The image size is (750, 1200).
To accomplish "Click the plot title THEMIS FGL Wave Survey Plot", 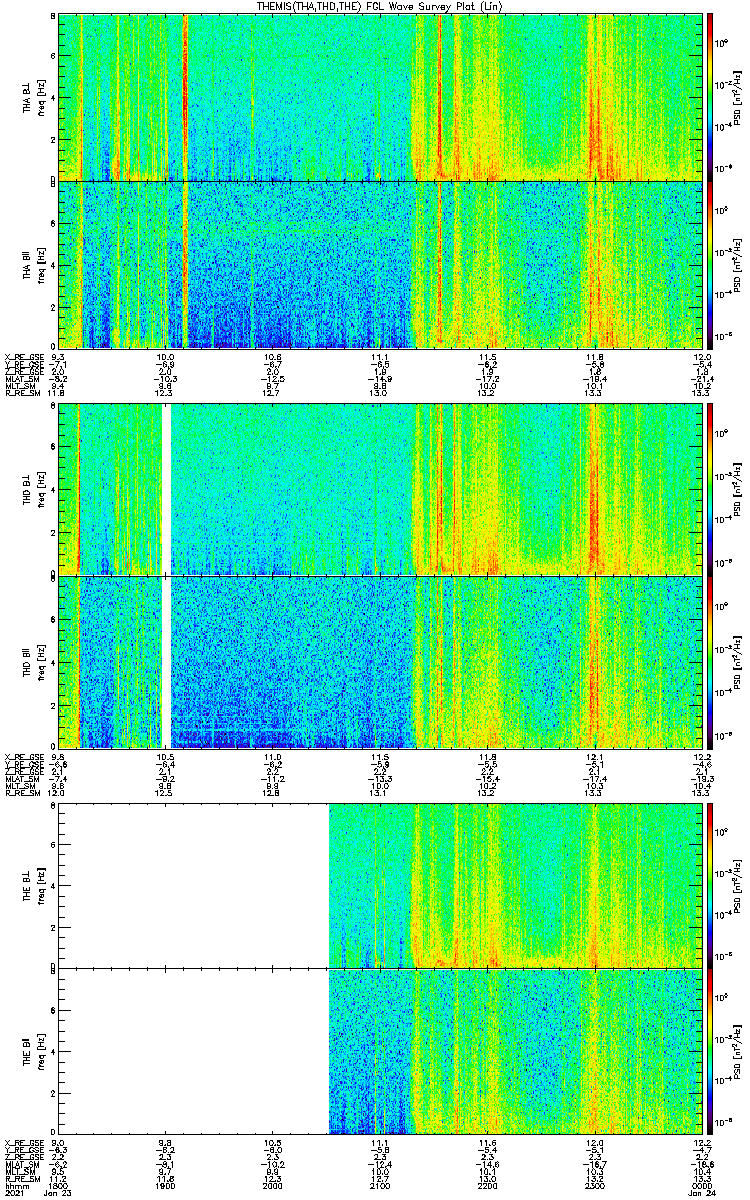I will [x=380, y=6].
